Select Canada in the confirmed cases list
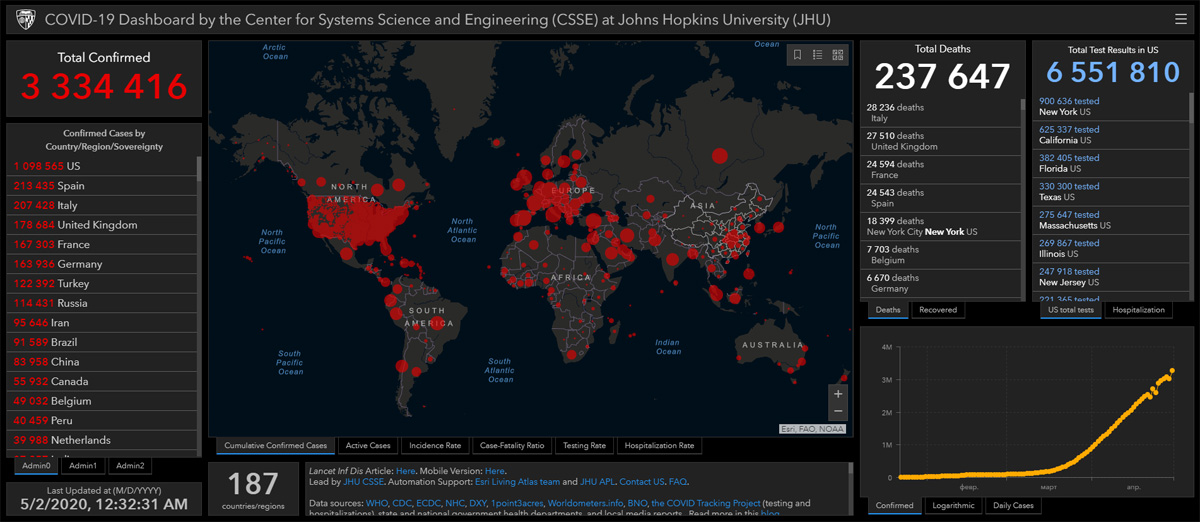1200x522 pixels. [103, 381]
